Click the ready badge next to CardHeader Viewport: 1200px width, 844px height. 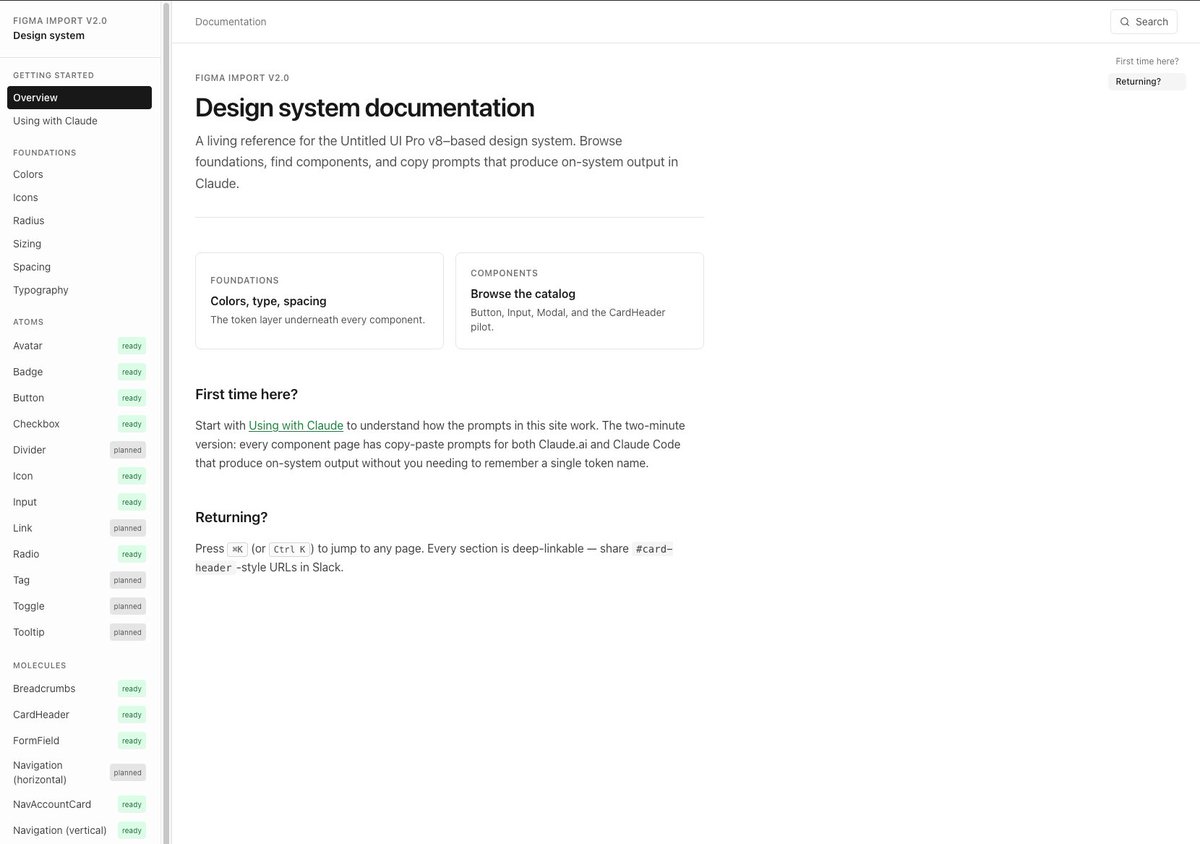coord(132,715)
